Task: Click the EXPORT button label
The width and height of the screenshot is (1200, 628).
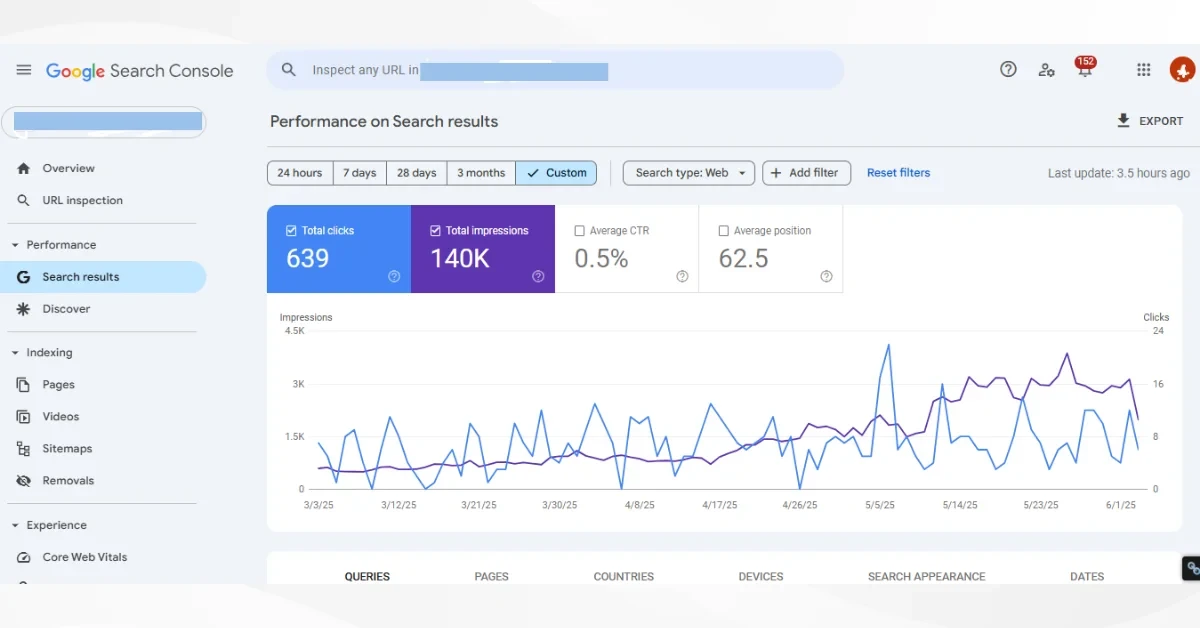Action: pos(1161,121)
